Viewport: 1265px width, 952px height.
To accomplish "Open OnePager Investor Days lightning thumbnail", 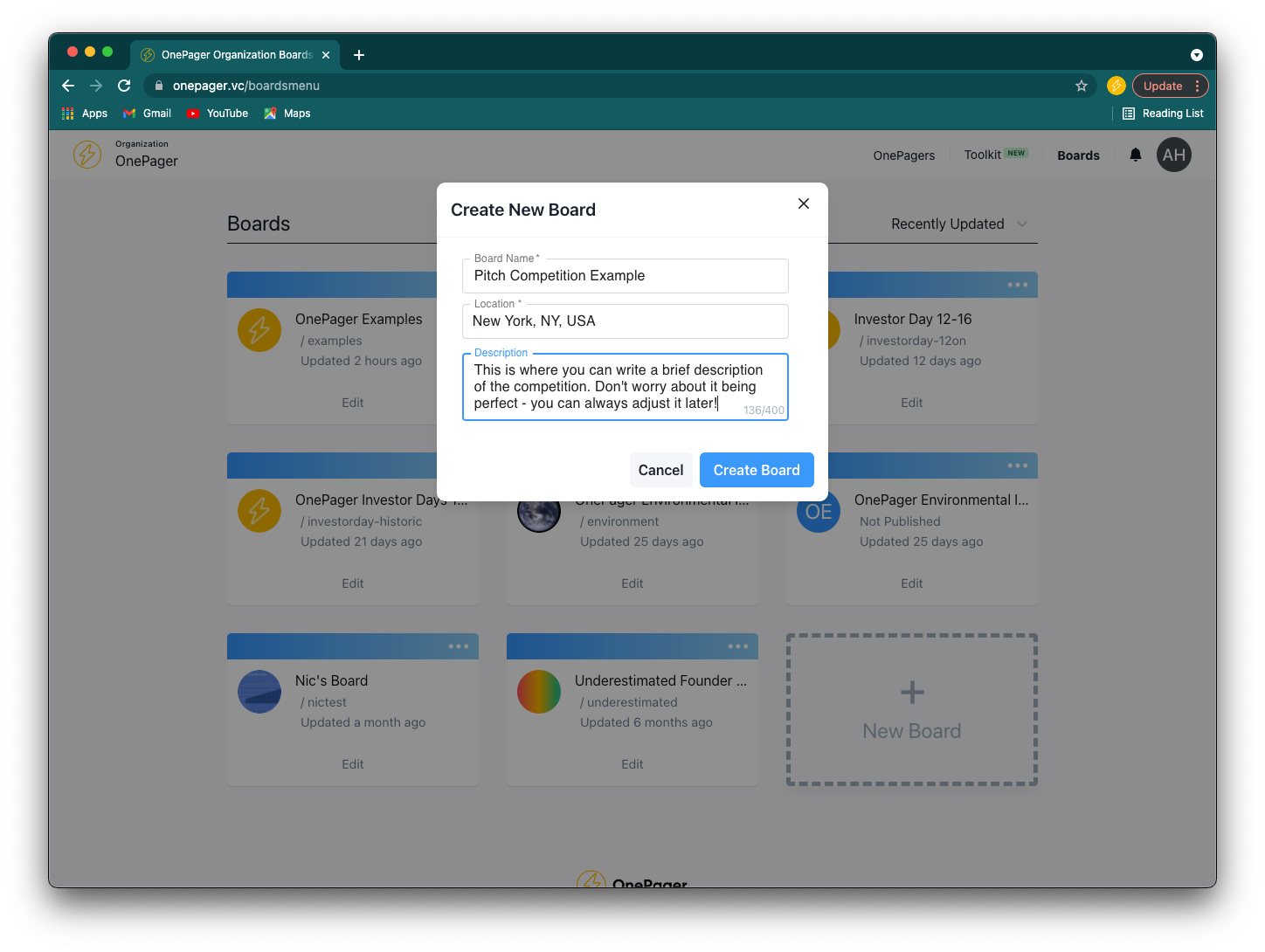I will [x=259, y=511].
